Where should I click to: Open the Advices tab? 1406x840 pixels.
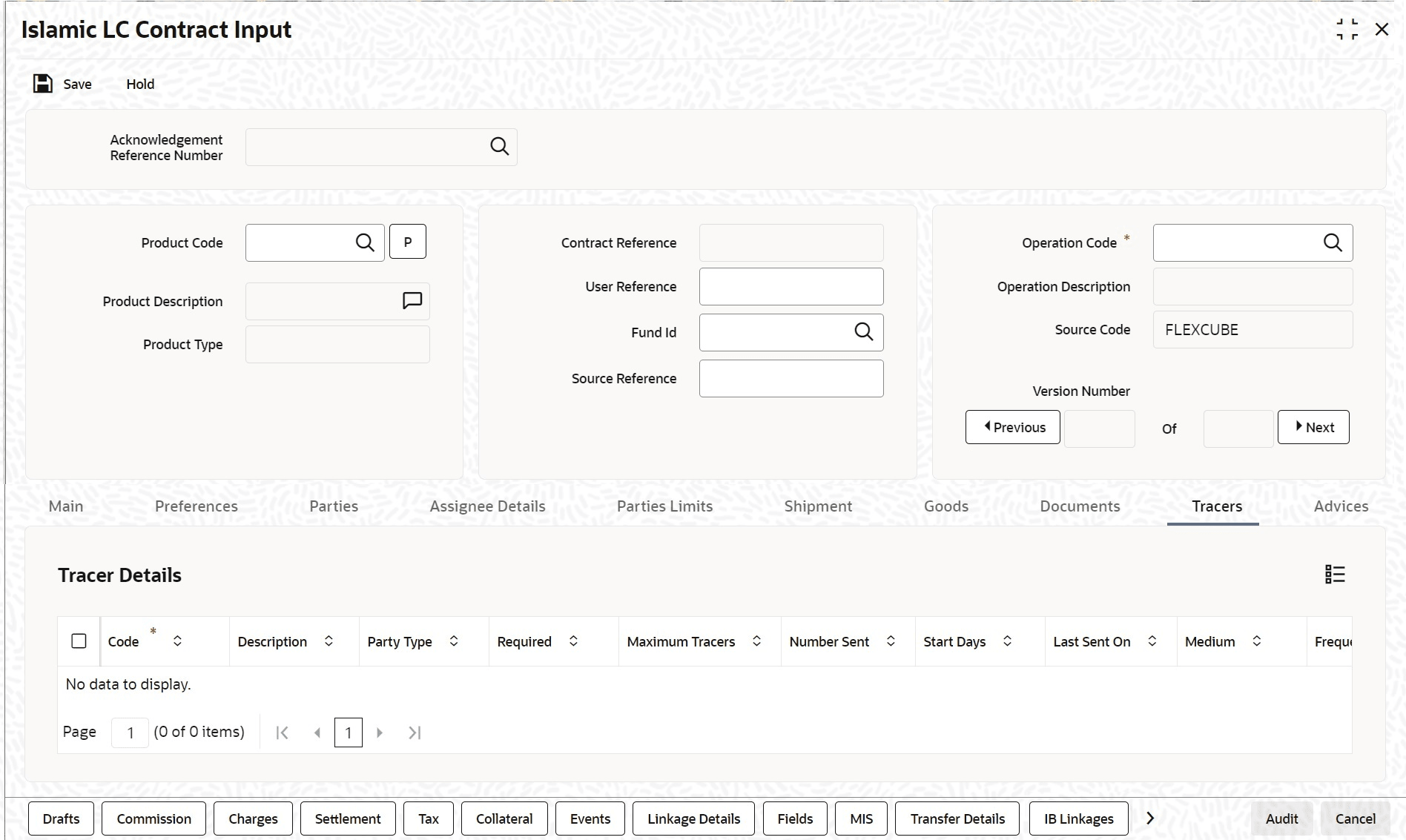[1341, 506]
